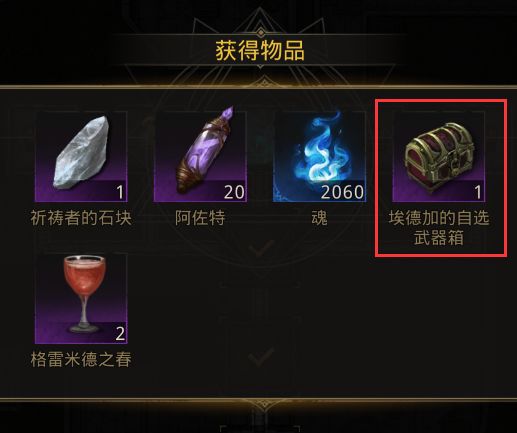Image resolution: width=517 pixels, height=433 pixels.
Task: Click the 获得物品 title banner
Action: click(260, 51)
